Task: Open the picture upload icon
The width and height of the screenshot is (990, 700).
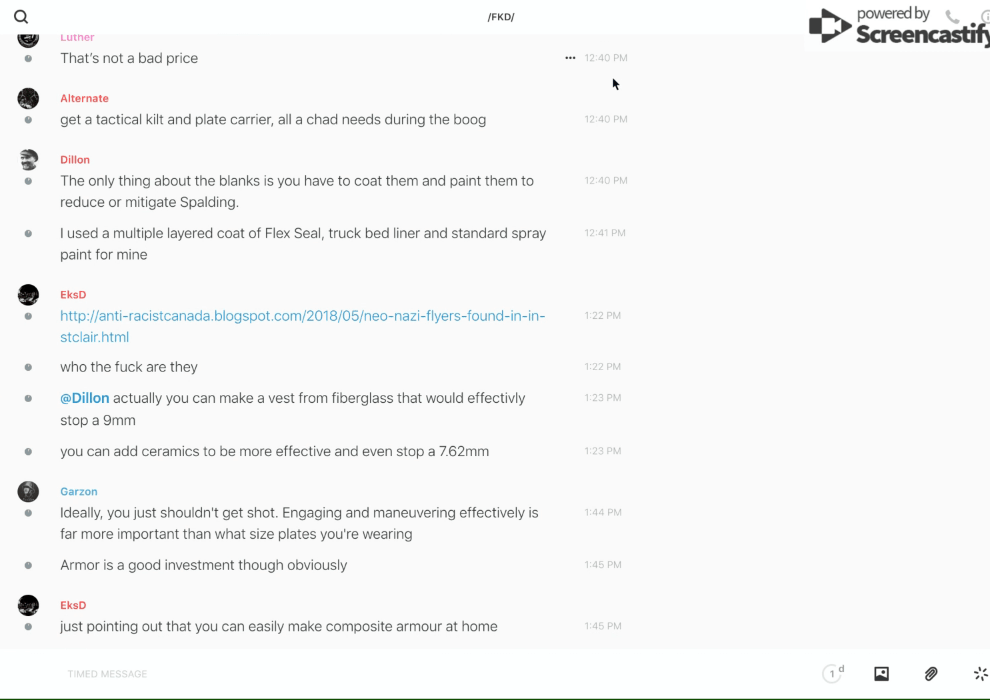Action: coord(881,674)
